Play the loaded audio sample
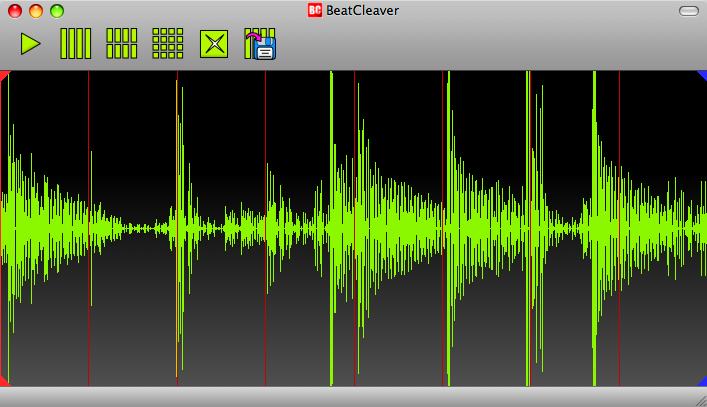 (x=30, y=44)
